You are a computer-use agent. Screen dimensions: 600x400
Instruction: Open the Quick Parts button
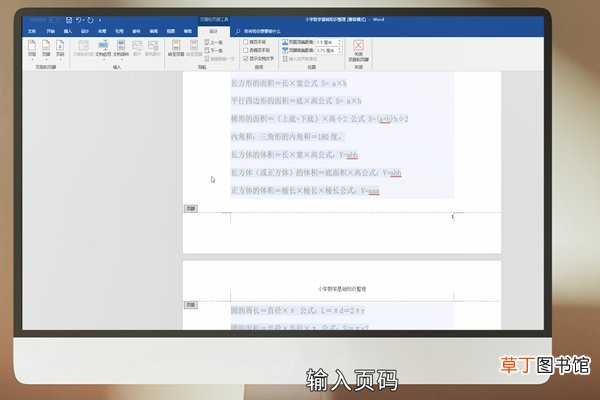click(x=121, y=49)
